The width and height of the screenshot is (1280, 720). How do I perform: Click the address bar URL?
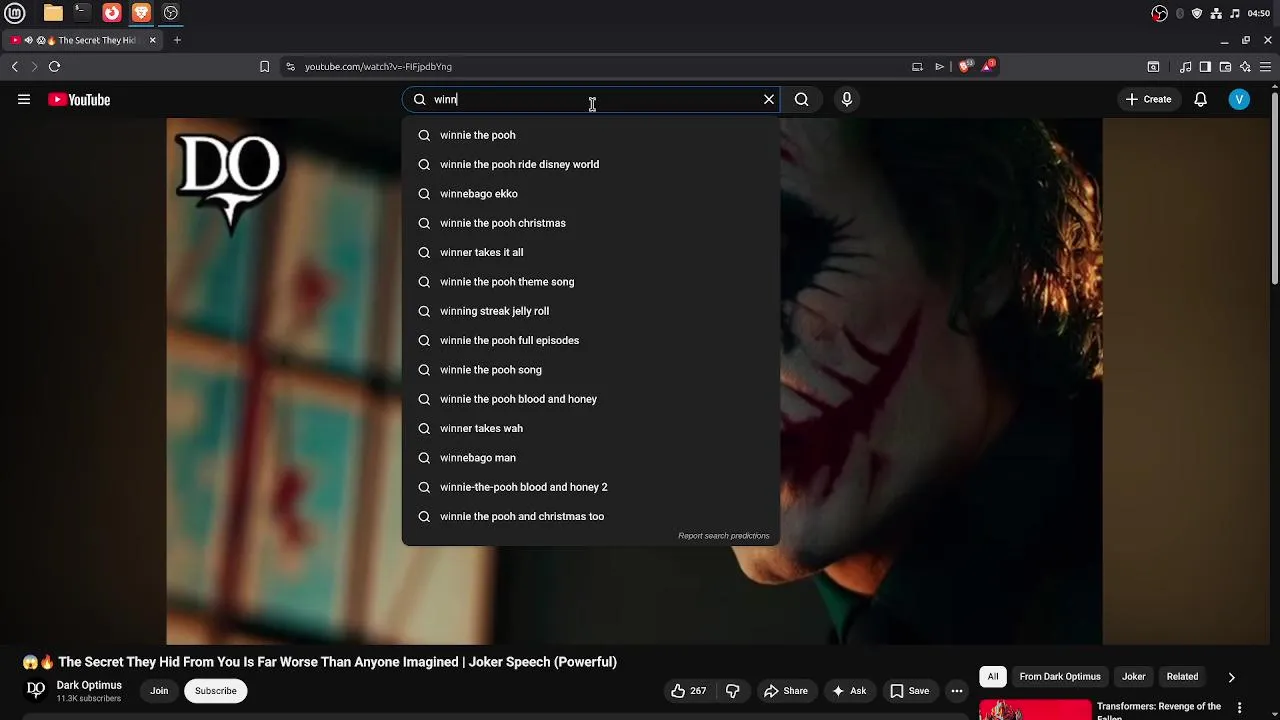click(378, 66)
